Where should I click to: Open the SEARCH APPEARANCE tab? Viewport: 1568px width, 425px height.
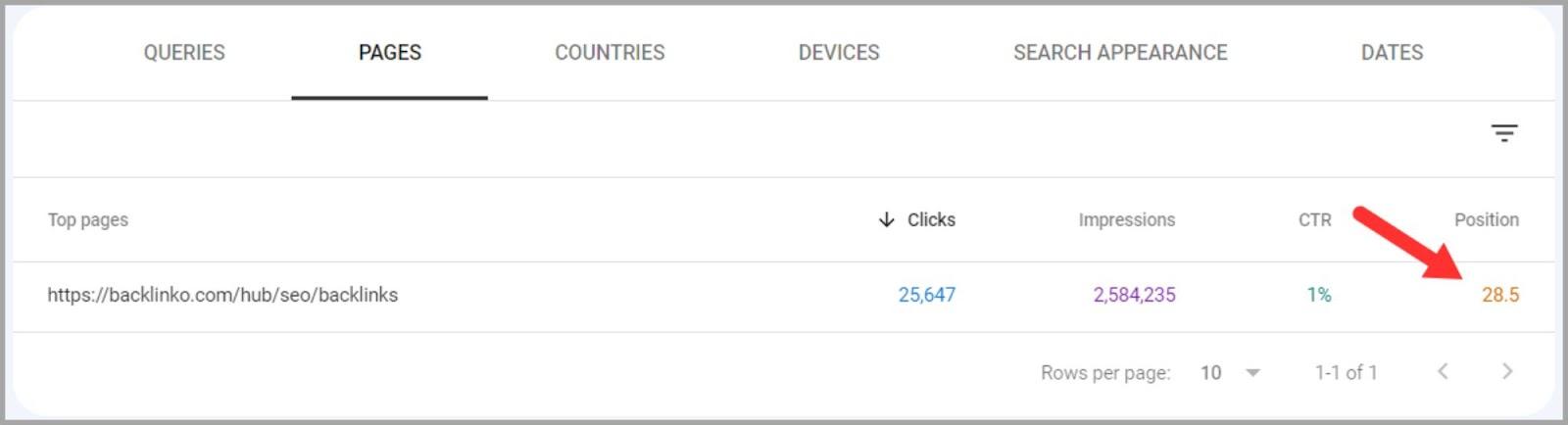pos(1120,53)
